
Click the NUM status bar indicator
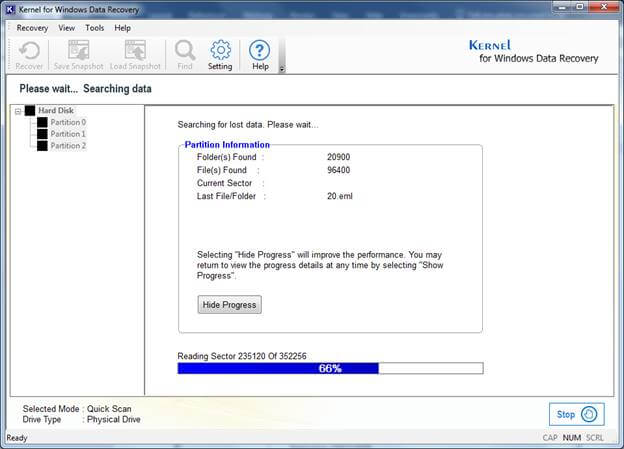pyautogui.click(x=572, y=438)
